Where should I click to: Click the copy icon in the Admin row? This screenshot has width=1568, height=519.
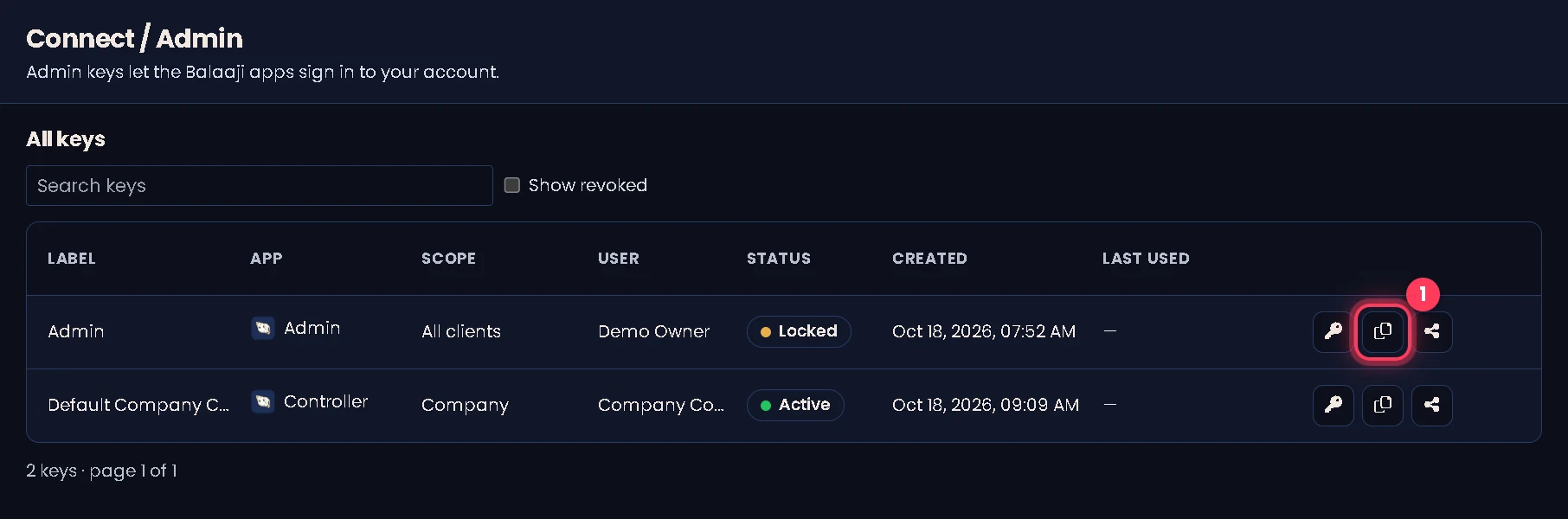pyautogui.click(x=1383, y=331)
